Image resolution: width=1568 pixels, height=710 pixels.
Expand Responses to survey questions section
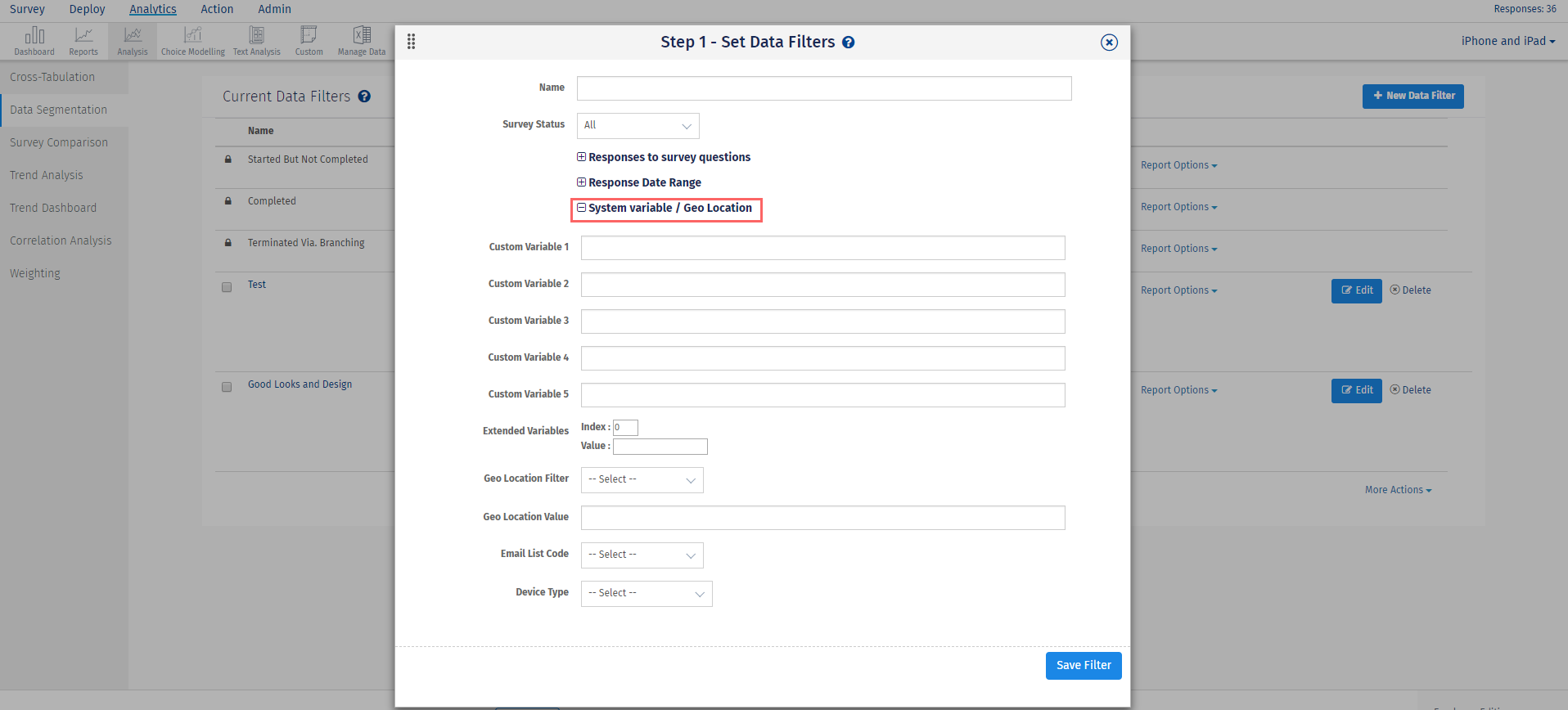point(582,157)
